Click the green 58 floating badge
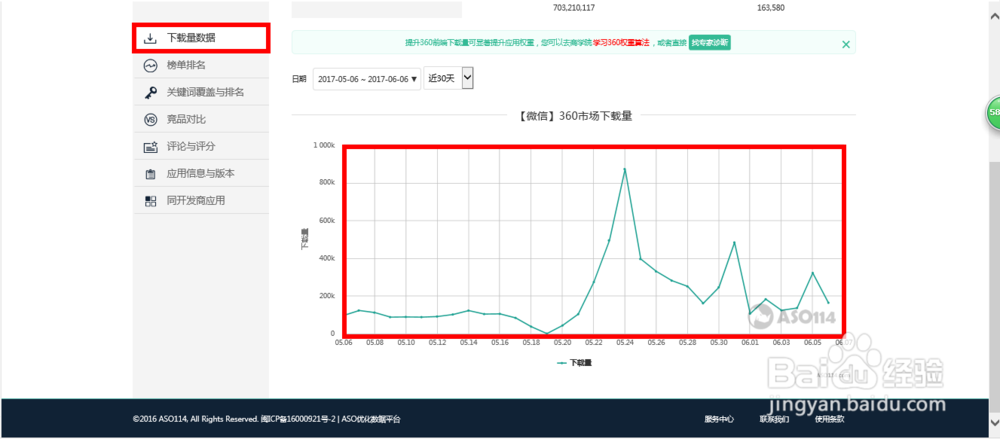 (x=993, y=112)
